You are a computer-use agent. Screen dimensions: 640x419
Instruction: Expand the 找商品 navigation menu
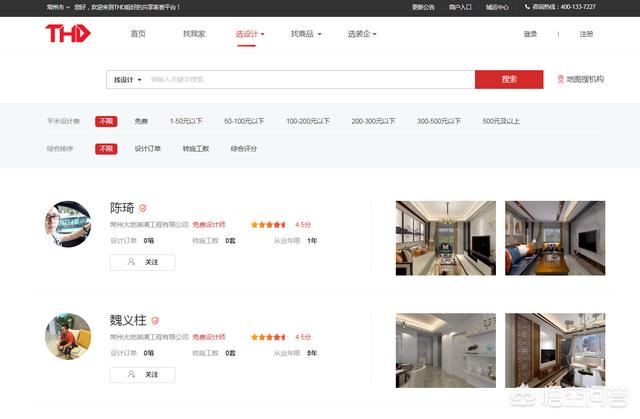(x=306, y=34)
